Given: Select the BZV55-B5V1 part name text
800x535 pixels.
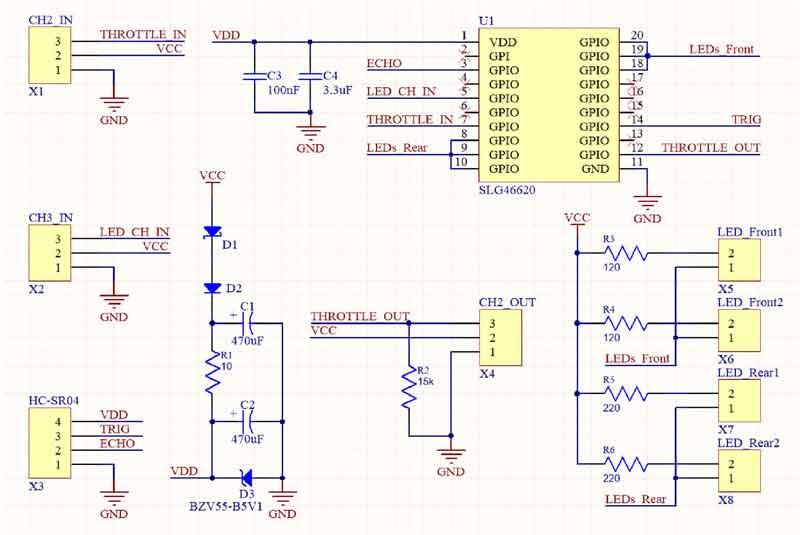Looking at the screenshot, I should tap(226, 506).
